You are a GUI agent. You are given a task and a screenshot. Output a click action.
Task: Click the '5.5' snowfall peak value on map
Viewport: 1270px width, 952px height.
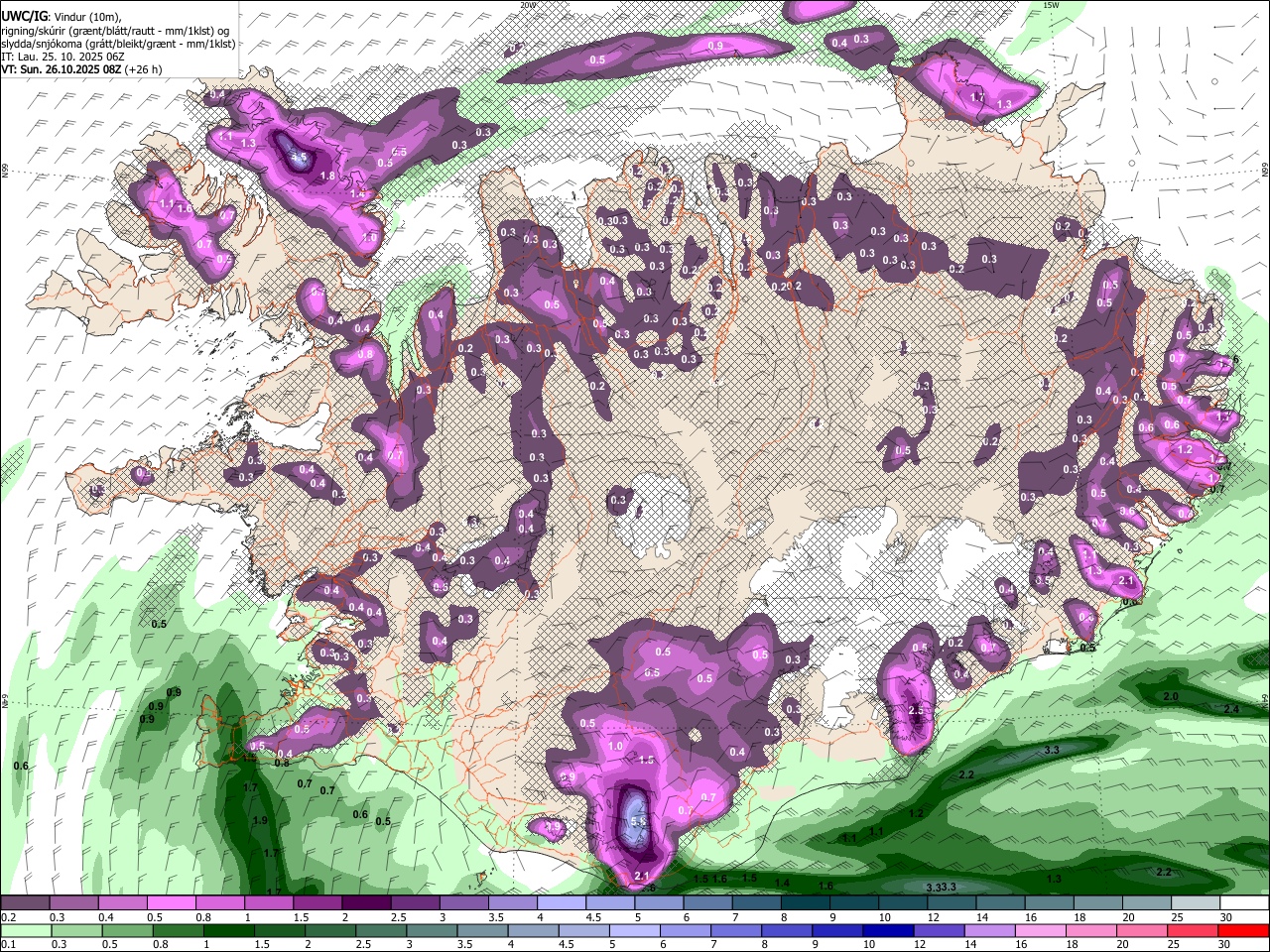click(639, 822)
